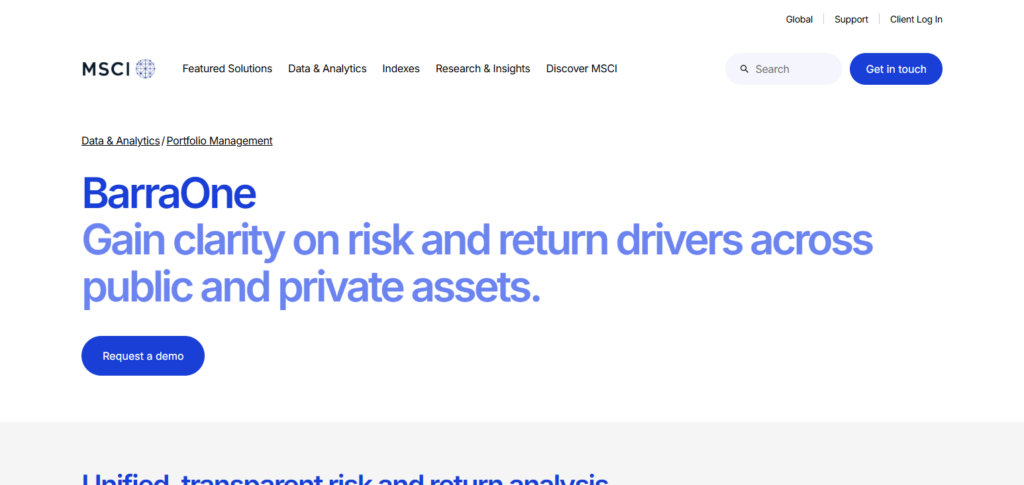Navigate to the Portfolio Management breadcrumb

coord(220,141)
